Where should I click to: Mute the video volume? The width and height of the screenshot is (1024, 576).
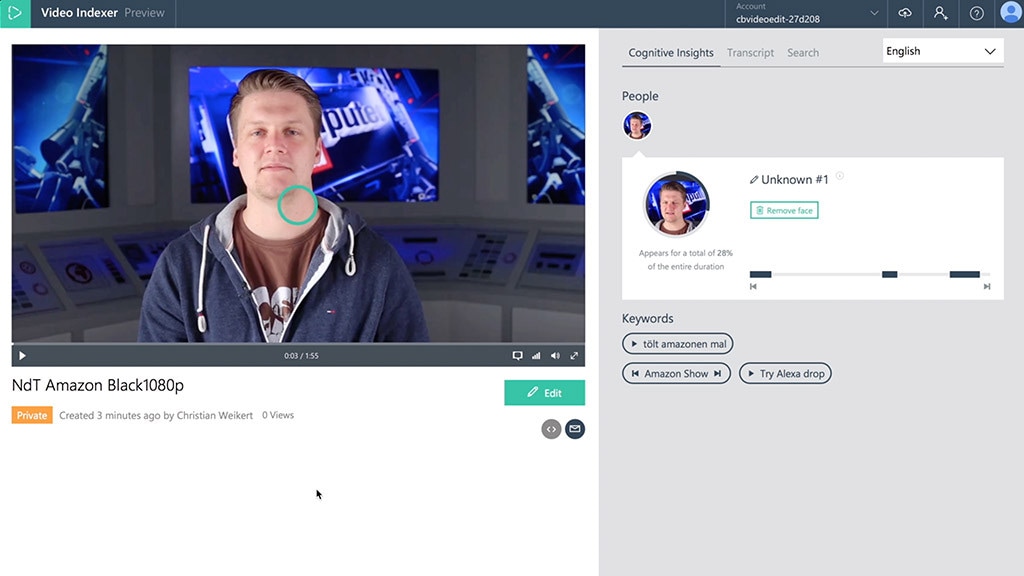pyautogui.click(x=555, y=356)
